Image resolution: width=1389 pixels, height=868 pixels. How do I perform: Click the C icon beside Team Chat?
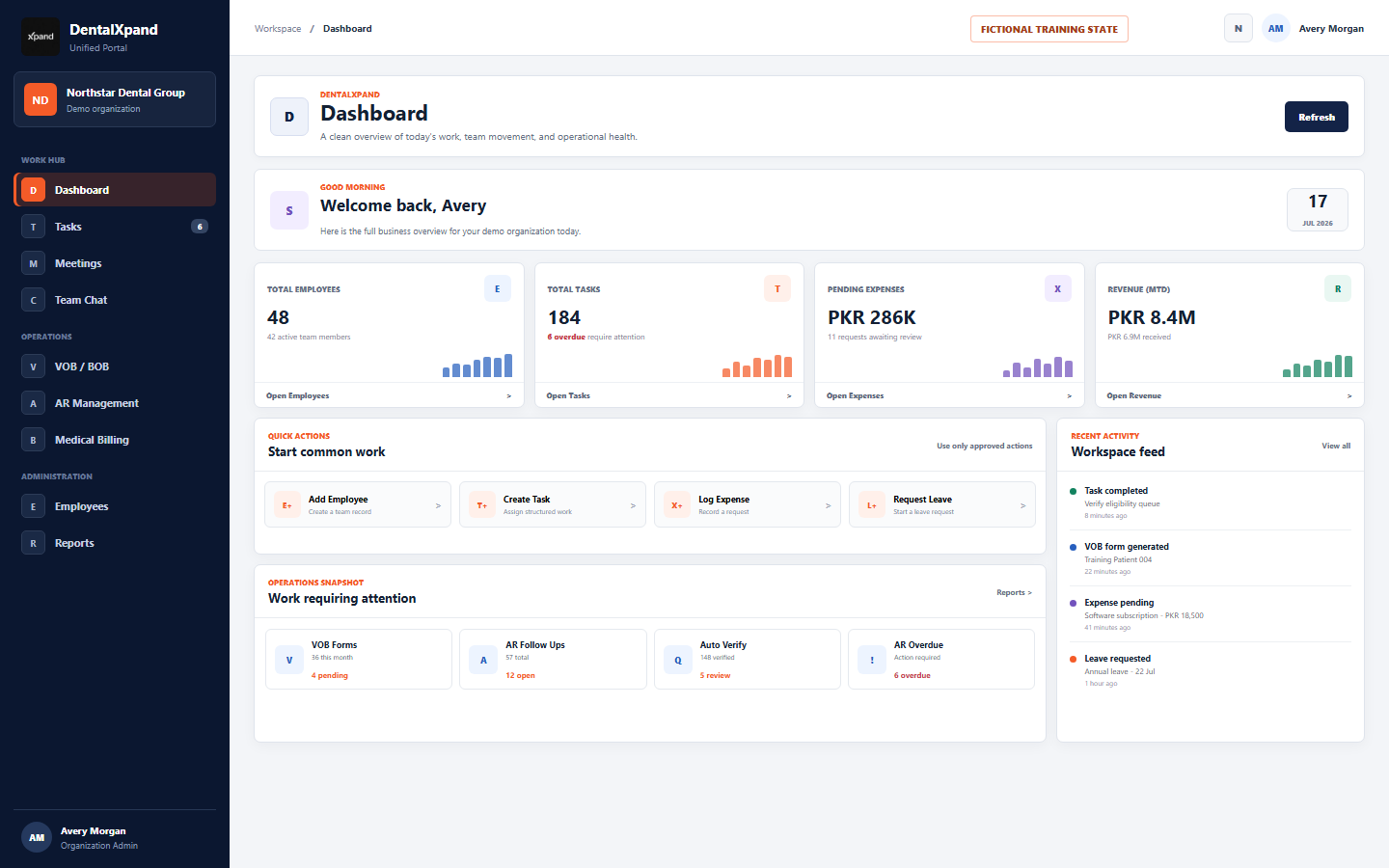pos(33,300)
